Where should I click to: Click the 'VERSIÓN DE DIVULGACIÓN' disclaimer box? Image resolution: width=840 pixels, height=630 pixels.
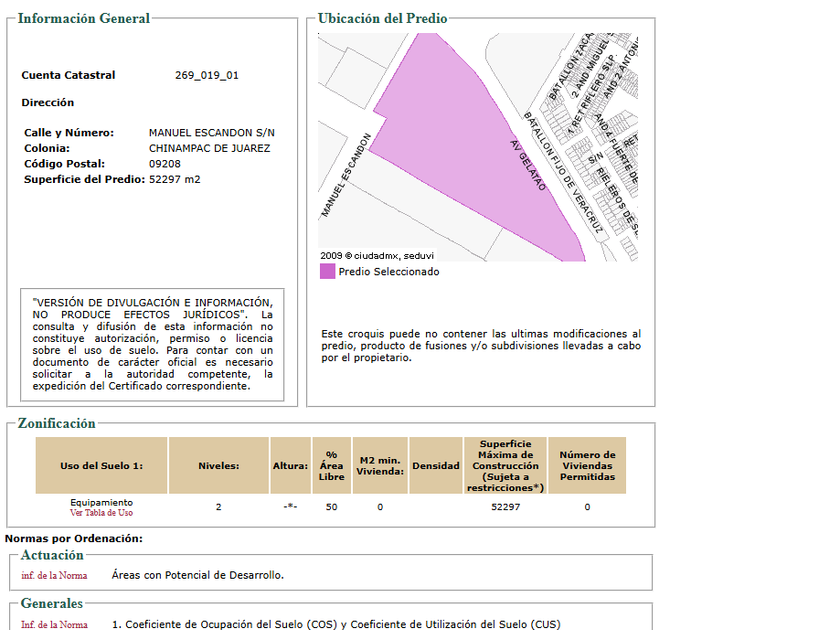point(152,344)
